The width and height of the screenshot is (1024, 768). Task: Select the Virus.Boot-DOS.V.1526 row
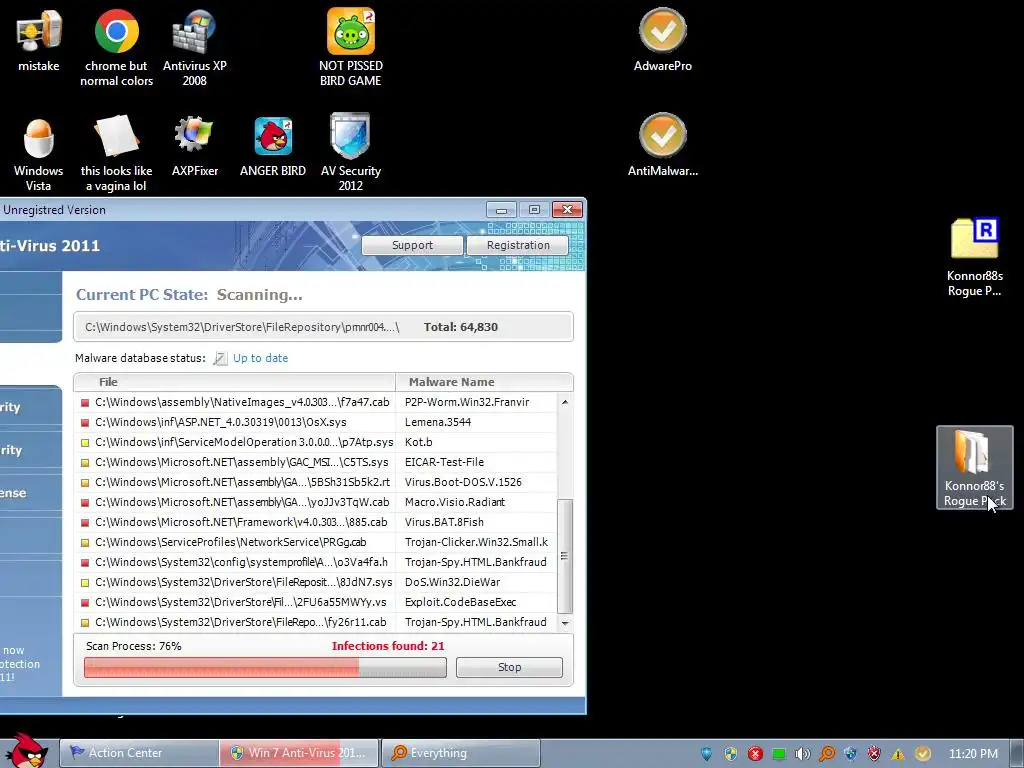[315, 482]
